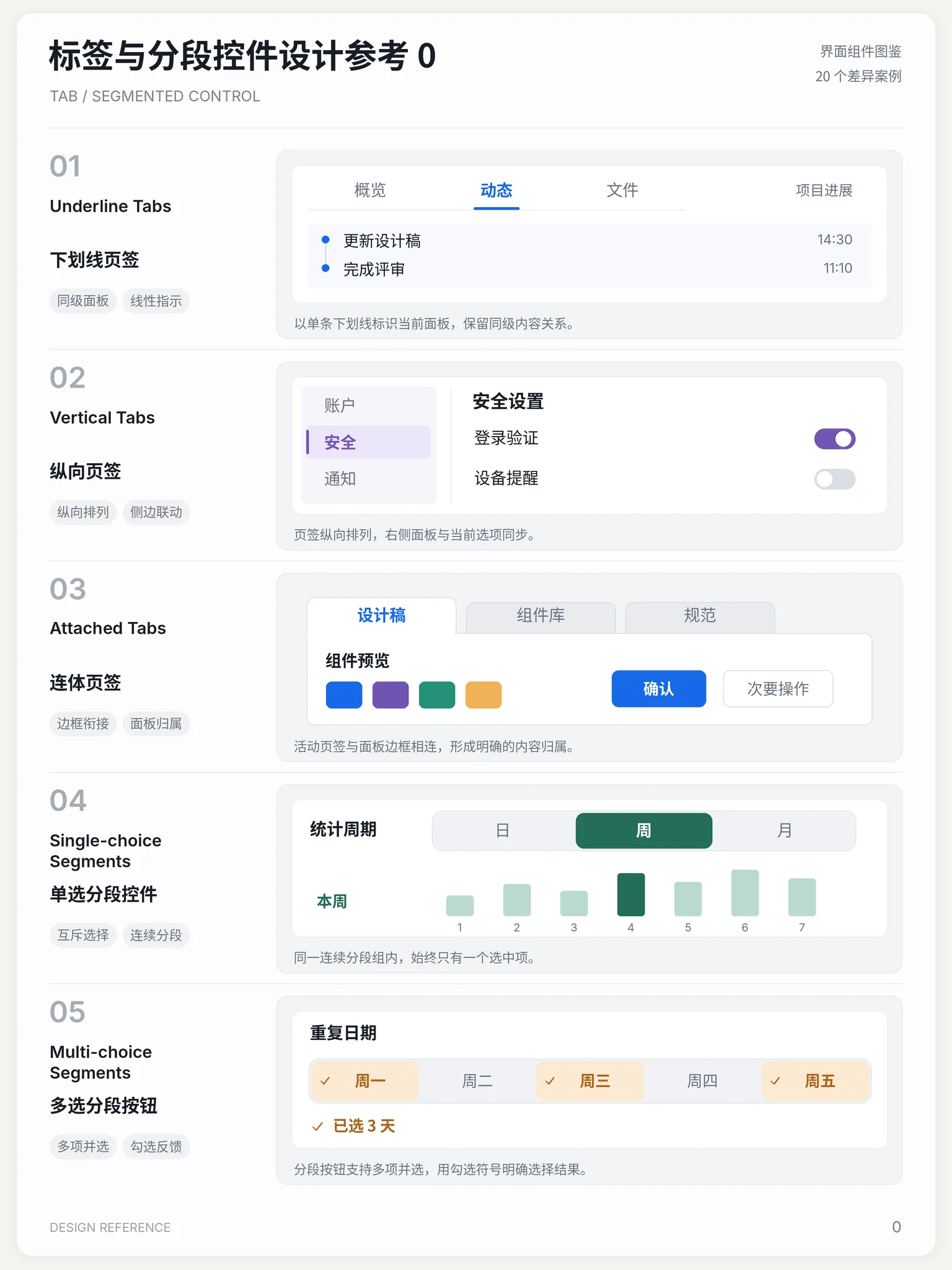Click the 次要操作 button
This screenshot has height=1270, width=952.
point(778,689)
